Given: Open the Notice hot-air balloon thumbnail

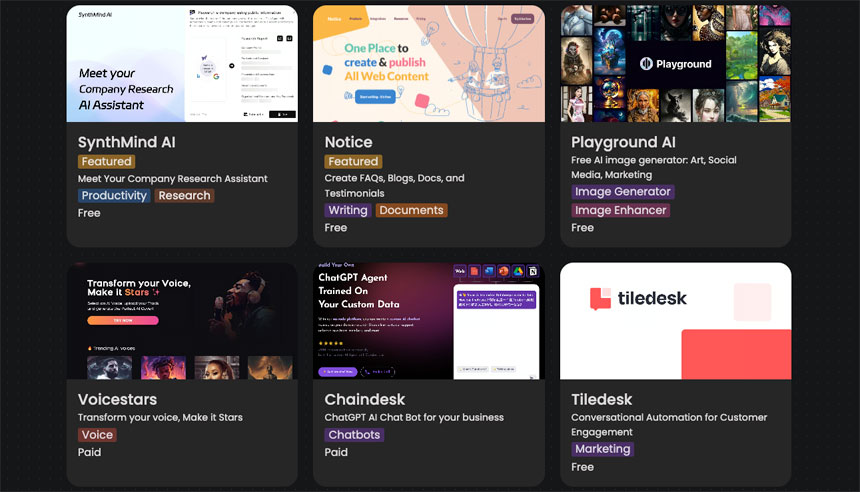Looking at the screenshot, I should coord(428,64).
